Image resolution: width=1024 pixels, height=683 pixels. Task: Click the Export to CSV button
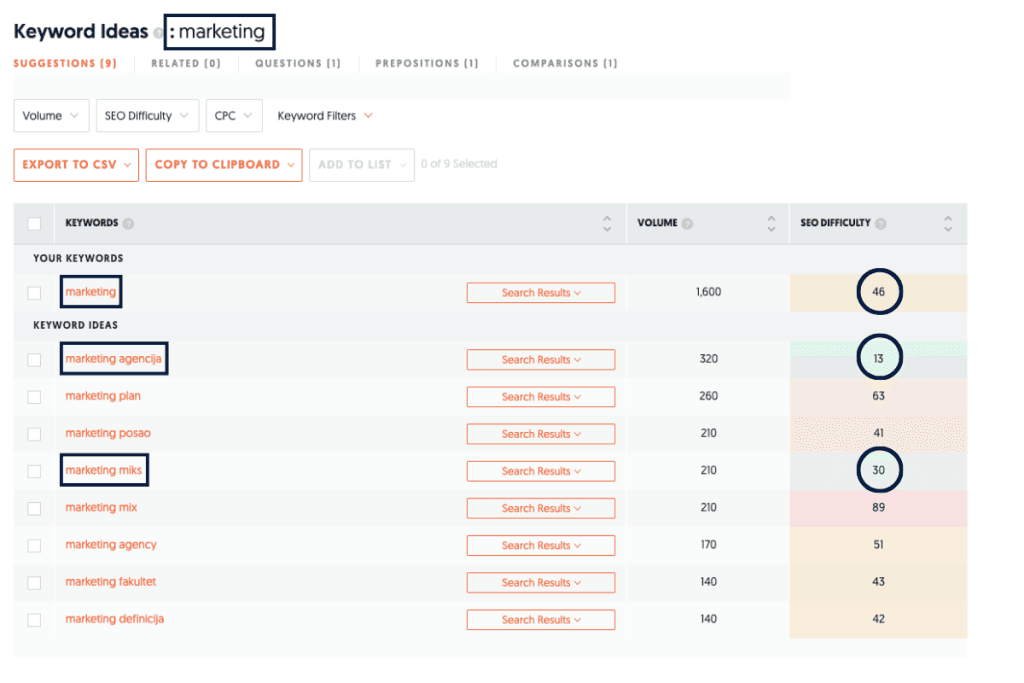[x=76, y=165]
